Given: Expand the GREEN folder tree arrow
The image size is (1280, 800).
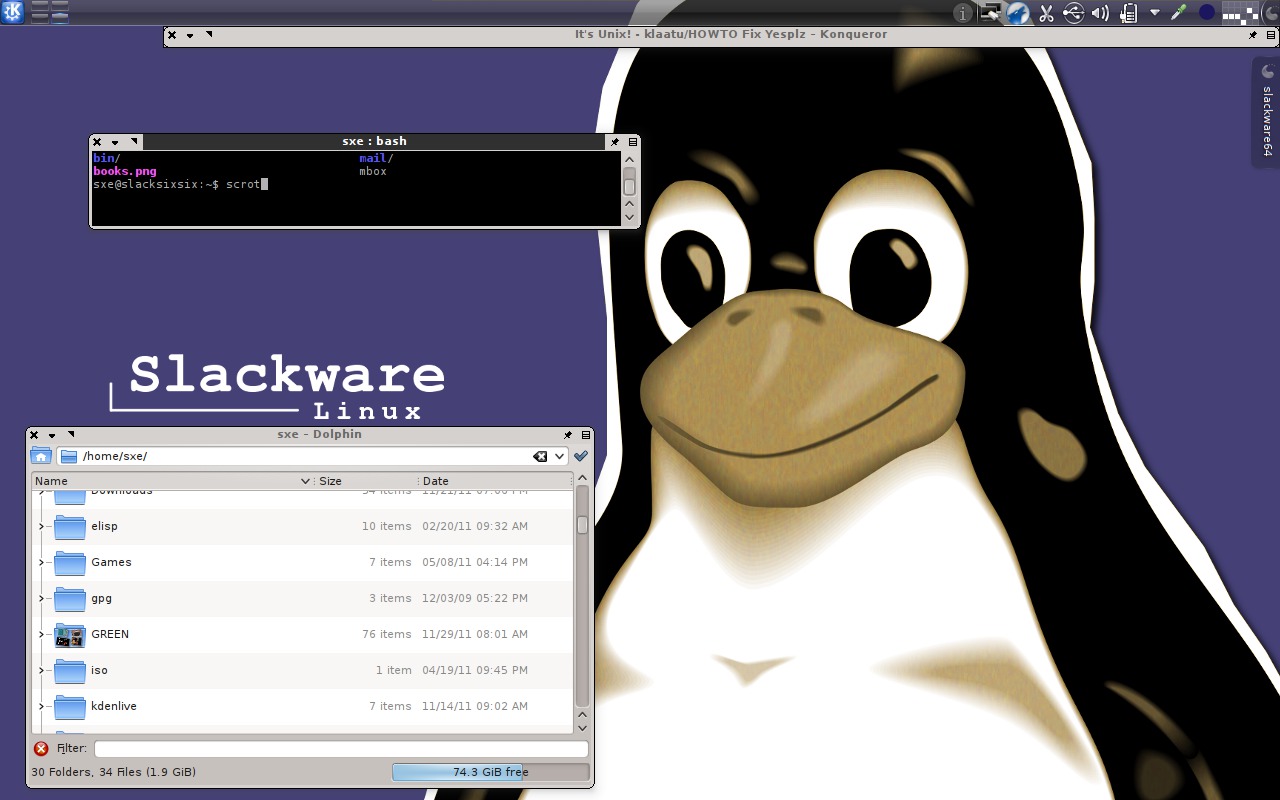Looking at the screenshot, I should (41, 634).
